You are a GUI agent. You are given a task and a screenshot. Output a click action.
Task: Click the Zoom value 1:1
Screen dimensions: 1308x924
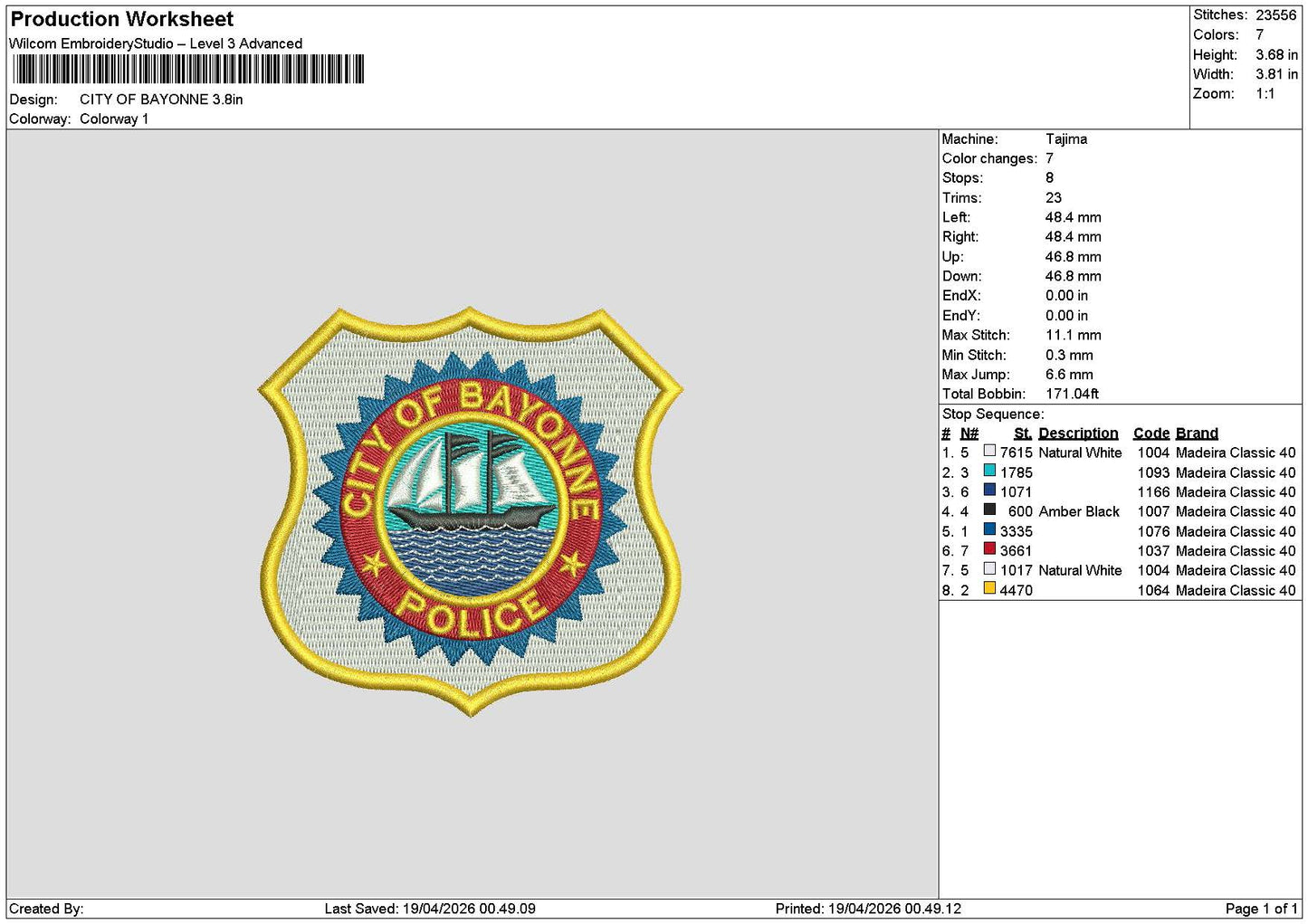point(1265,94)
